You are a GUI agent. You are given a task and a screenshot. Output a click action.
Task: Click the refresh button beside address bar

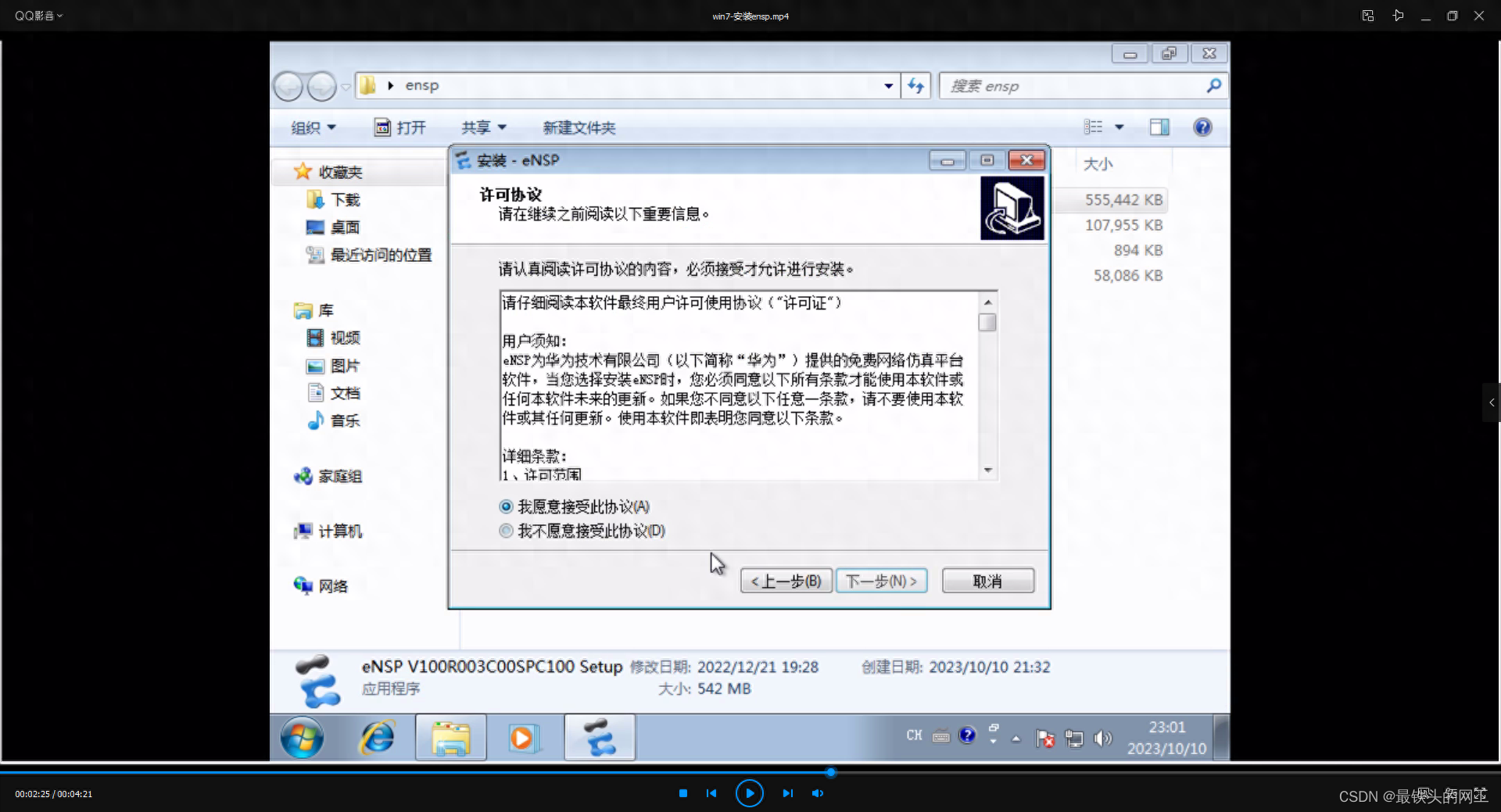[x=915, y=86]
